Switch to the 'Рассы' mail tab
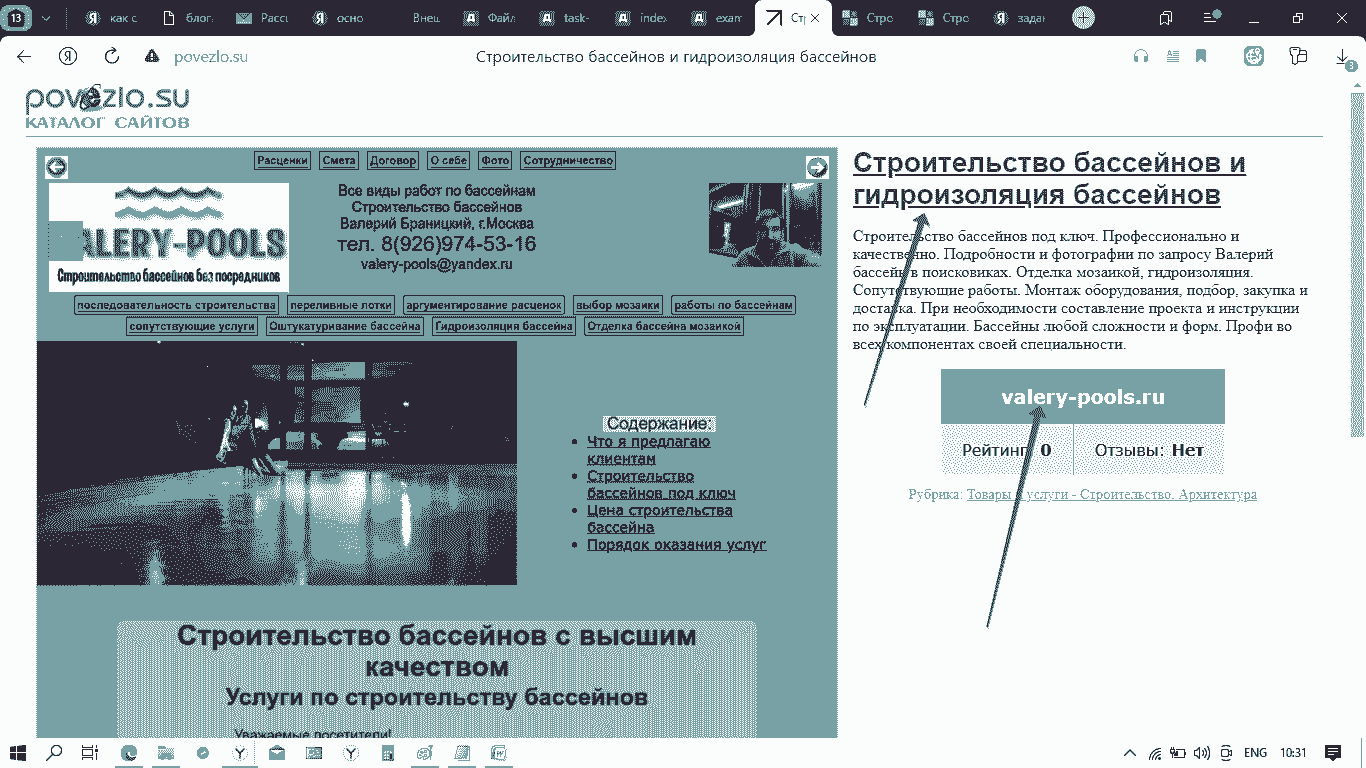Viewport: 1366px width, 768px height. pyautogui.click(x=265, y=18)
